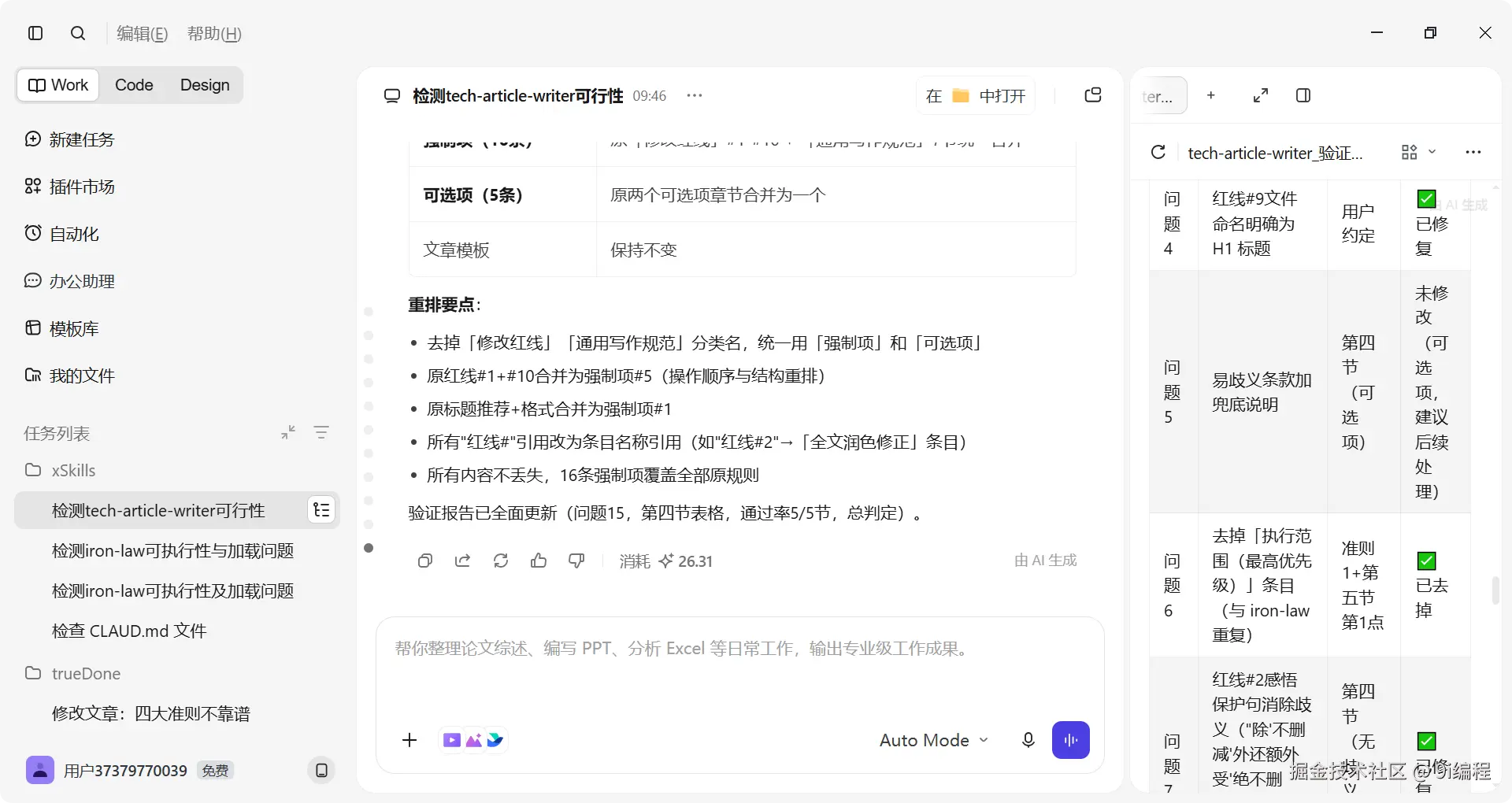Expand preview panel to fullscreen
Screen dimensions: 1512x803
[1261, 95]
